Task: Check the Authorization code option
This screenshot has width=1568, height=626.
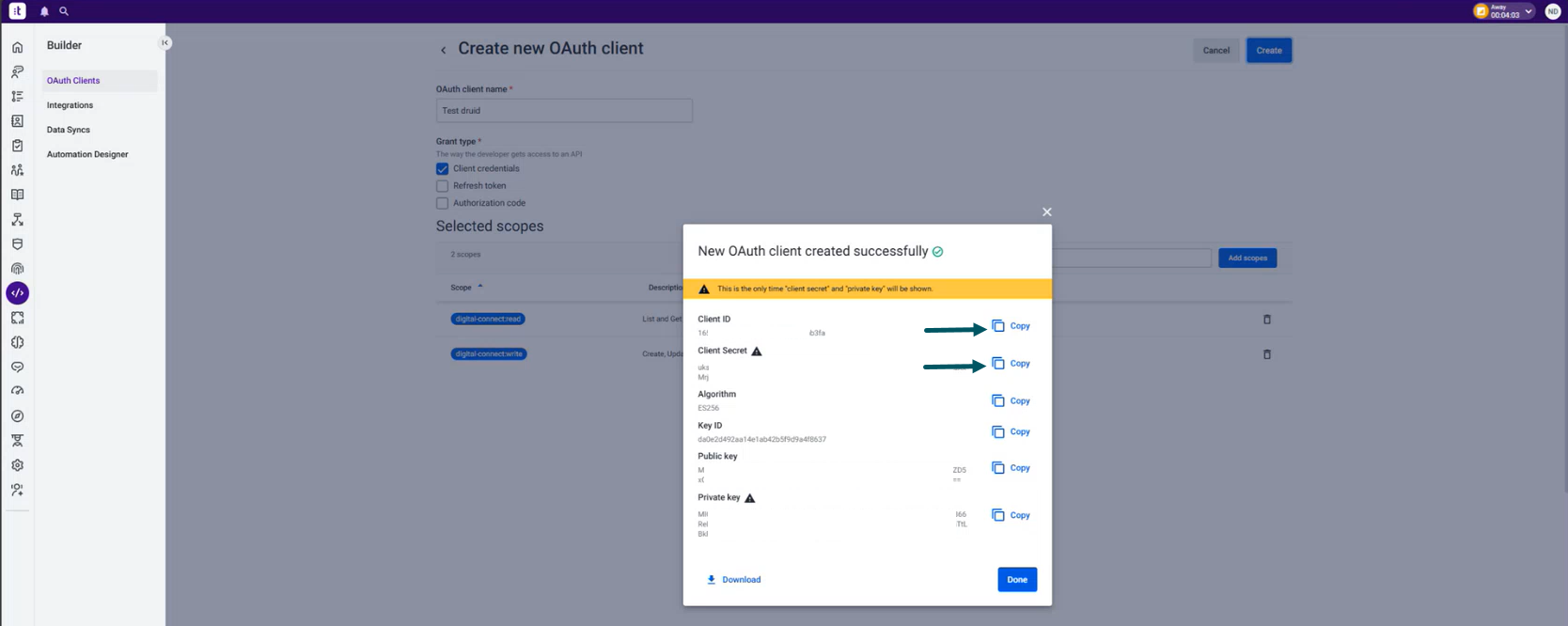Action: (442, 203)
